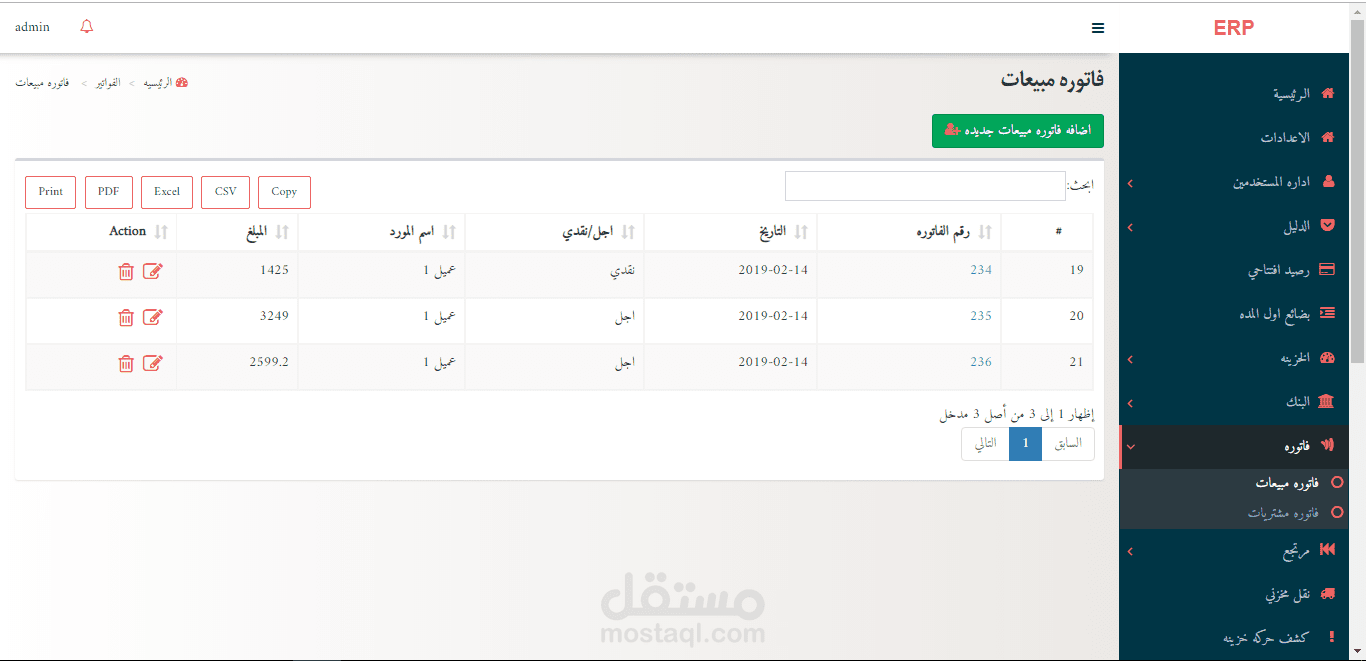Edit invoice 234 with the pencil icon
The height and width of the screenshot is (661, 1366).
point(152,271)
